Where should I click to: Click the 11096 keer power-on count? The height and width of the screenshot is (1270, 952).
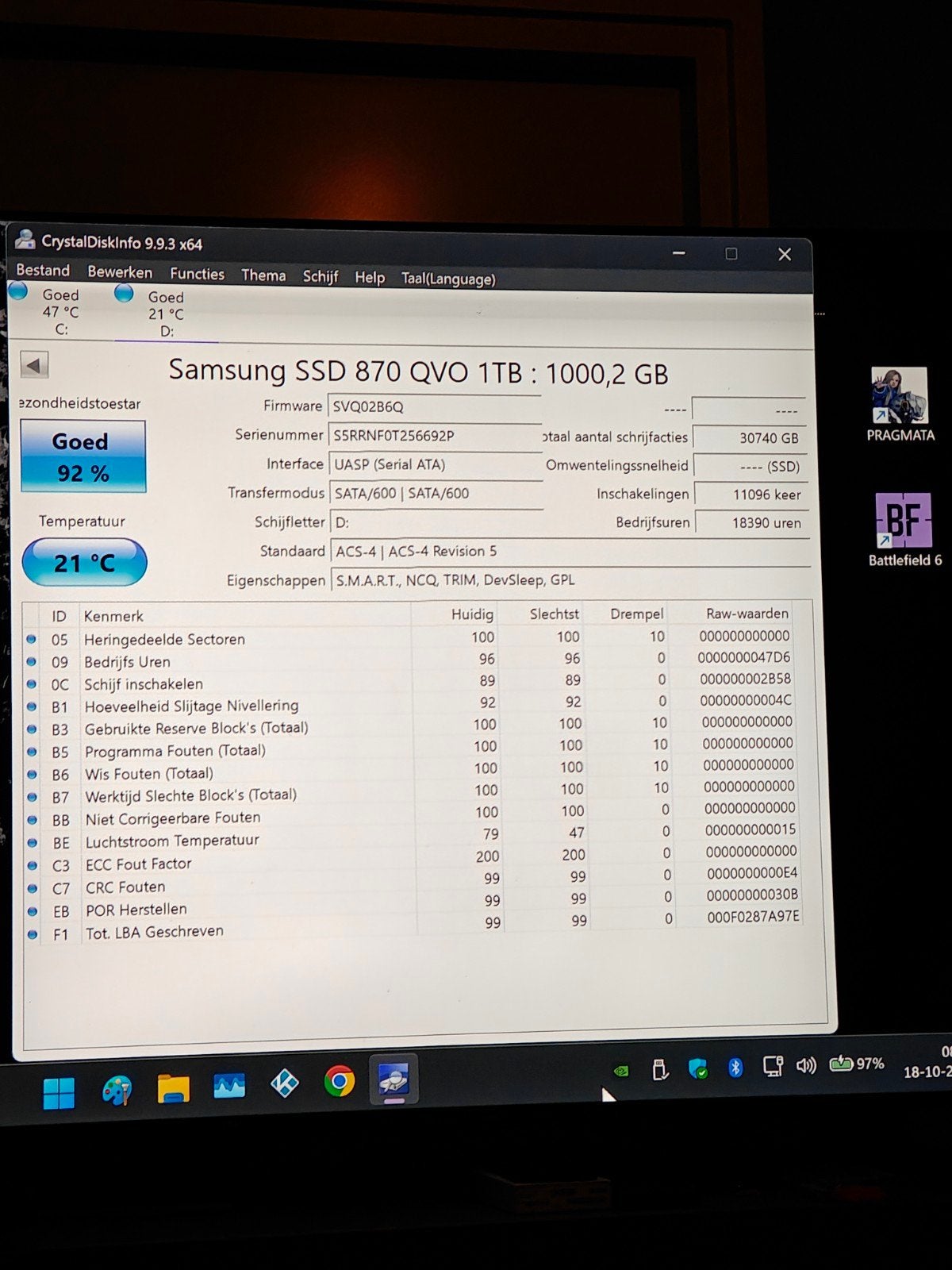point(750,494)
